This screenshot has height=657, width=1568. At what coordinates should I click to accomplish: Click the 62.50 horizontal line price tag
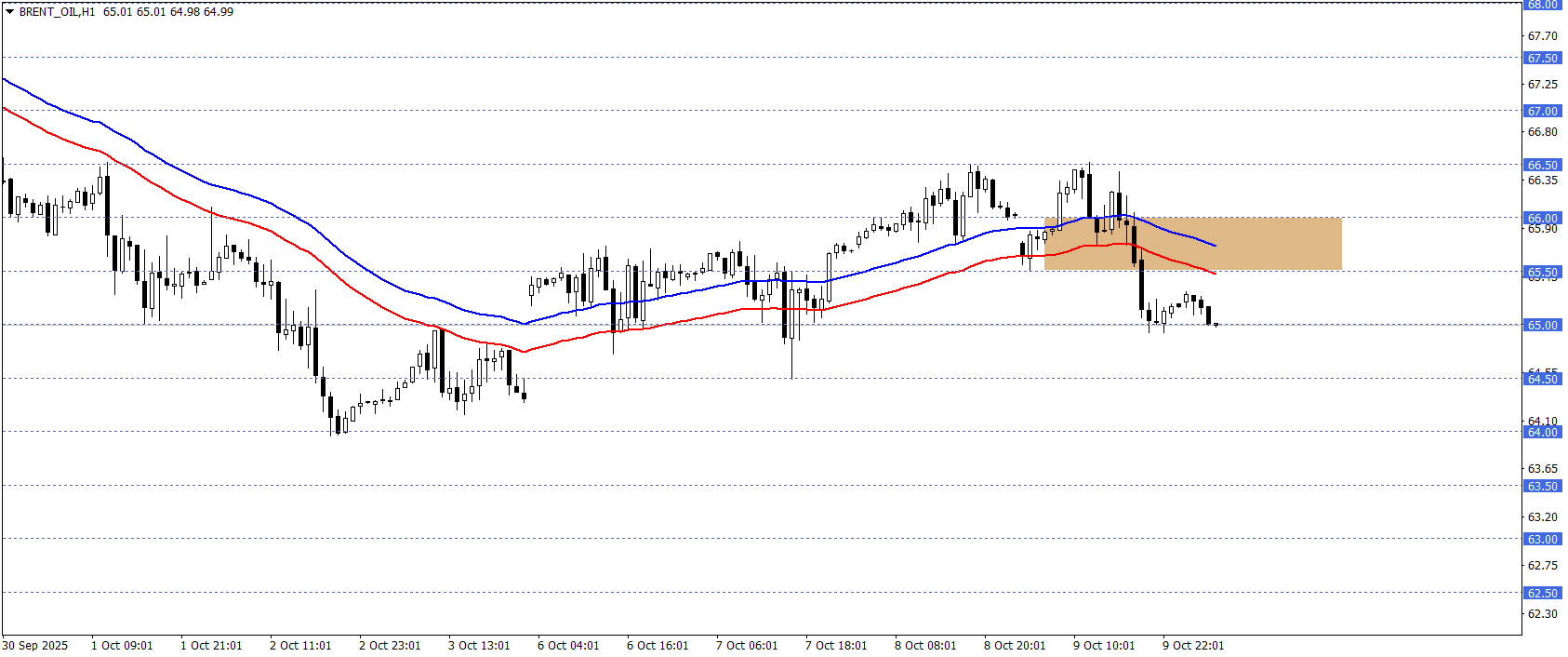(1542, 593)
